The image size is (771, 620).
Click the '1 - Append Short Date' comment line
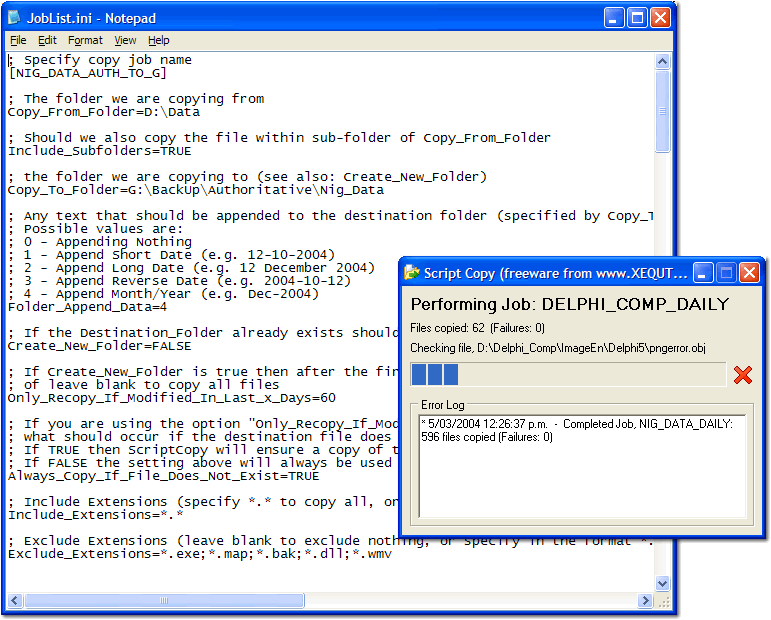pyautogui.click(x=171, y=255)
